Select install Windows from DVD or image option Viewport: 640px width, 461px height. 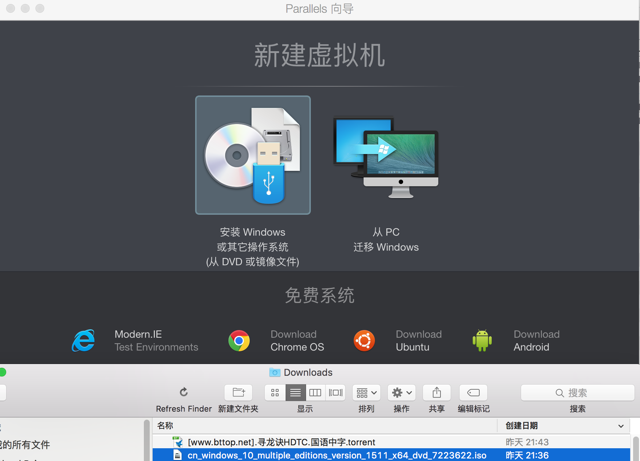253,155
